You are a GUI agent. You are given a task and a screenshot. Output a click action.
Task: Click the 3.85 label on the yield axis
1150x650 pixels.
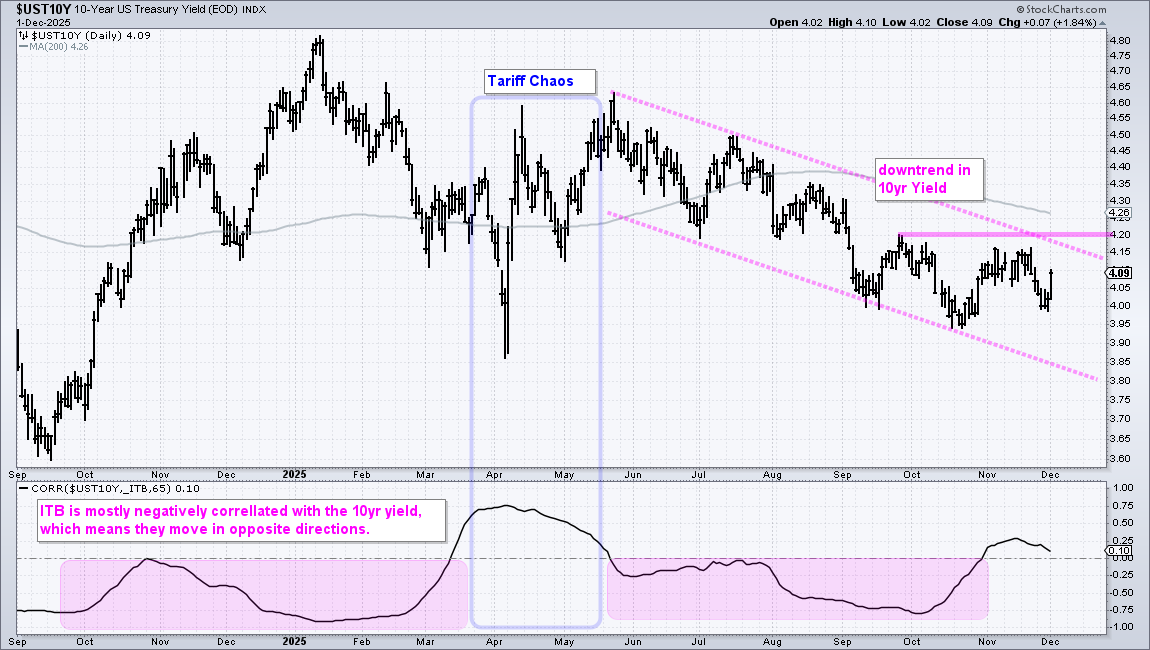pyautogui.click(x=1120, y=362)
